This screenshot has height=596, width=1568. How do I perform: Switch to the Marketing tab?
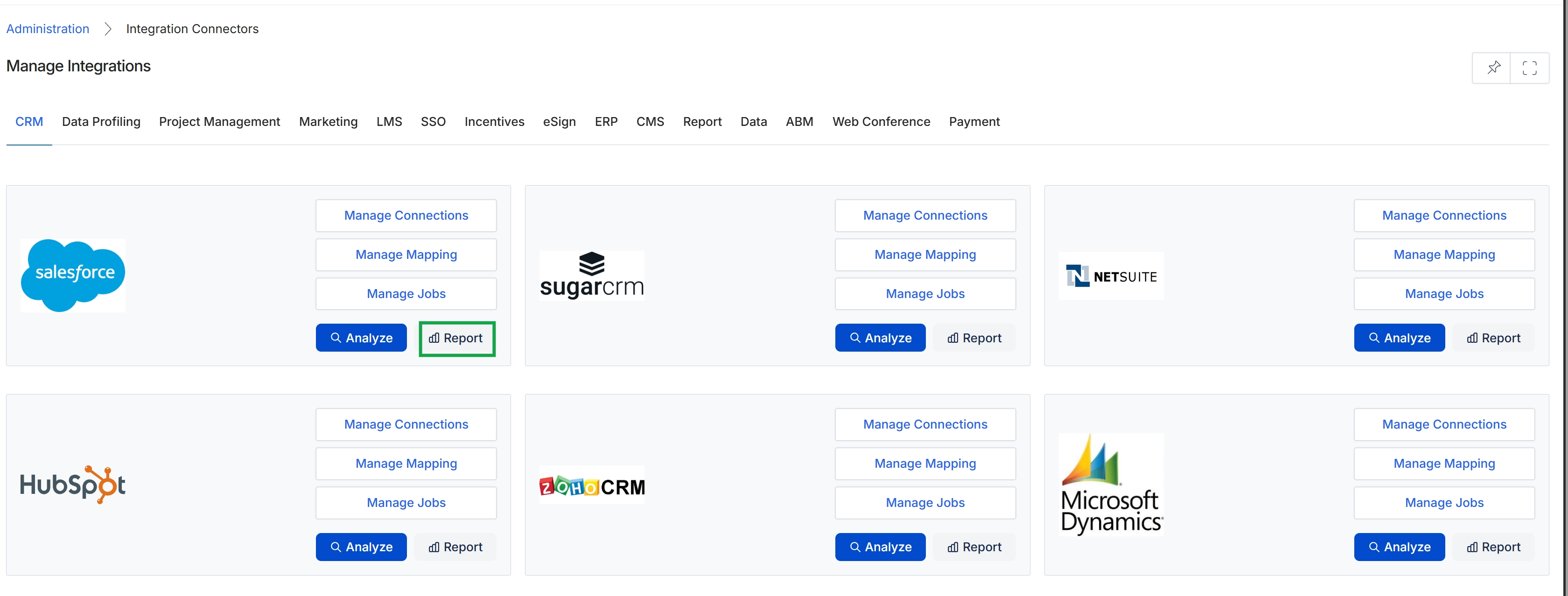tap(328, 122)
